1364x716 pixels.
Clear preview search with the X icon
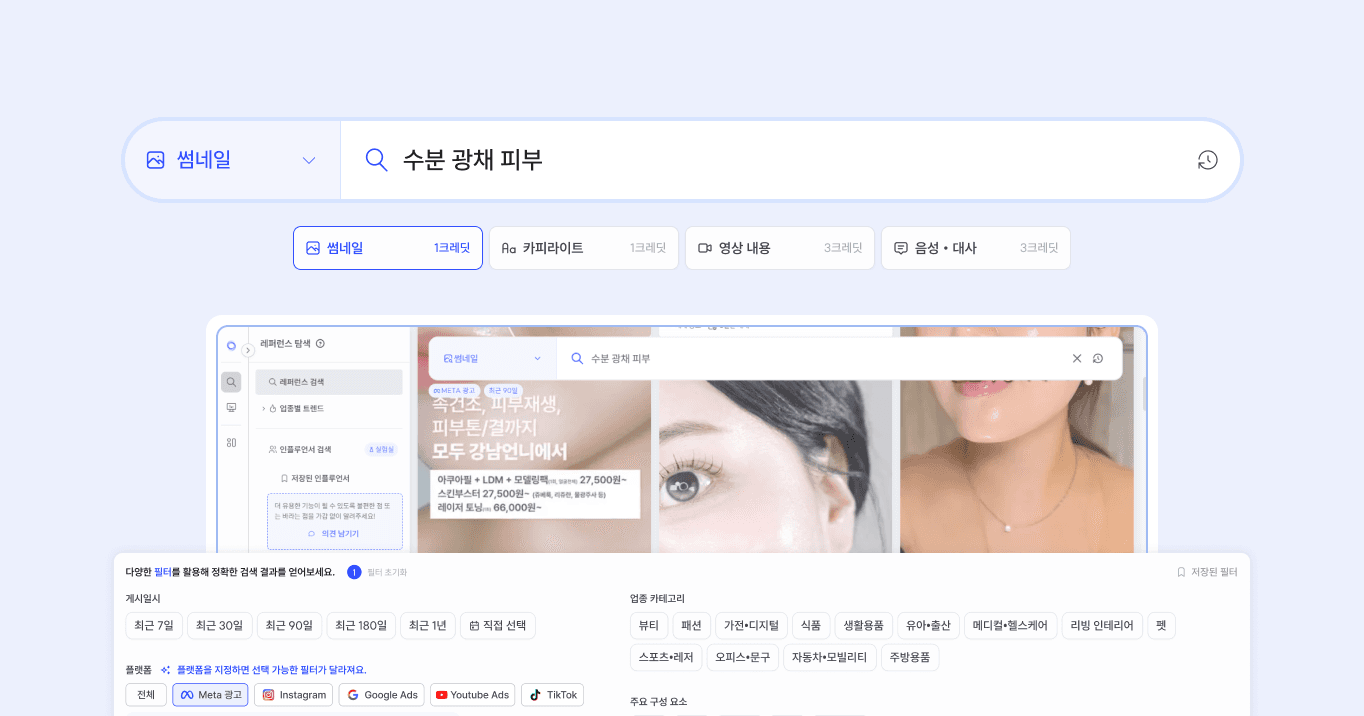tap(1077, 358)
